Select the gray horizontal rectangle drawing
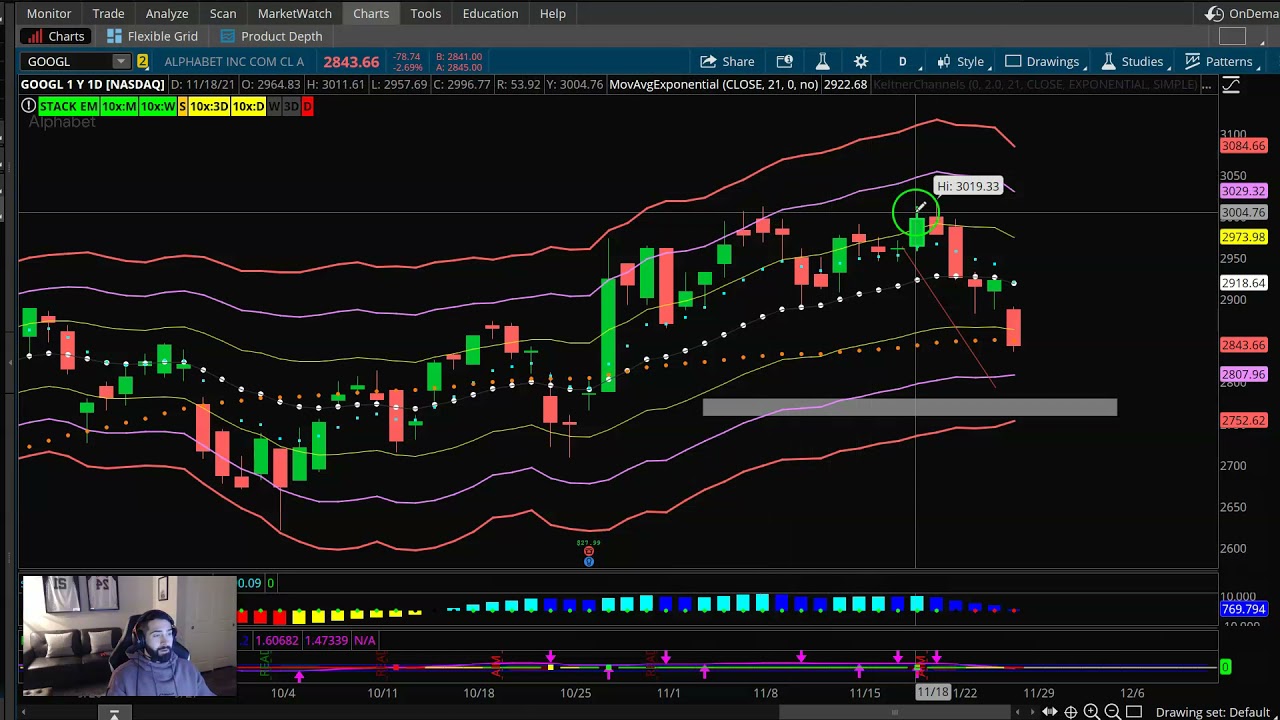 pyautogui.click(x=910, y=407)
